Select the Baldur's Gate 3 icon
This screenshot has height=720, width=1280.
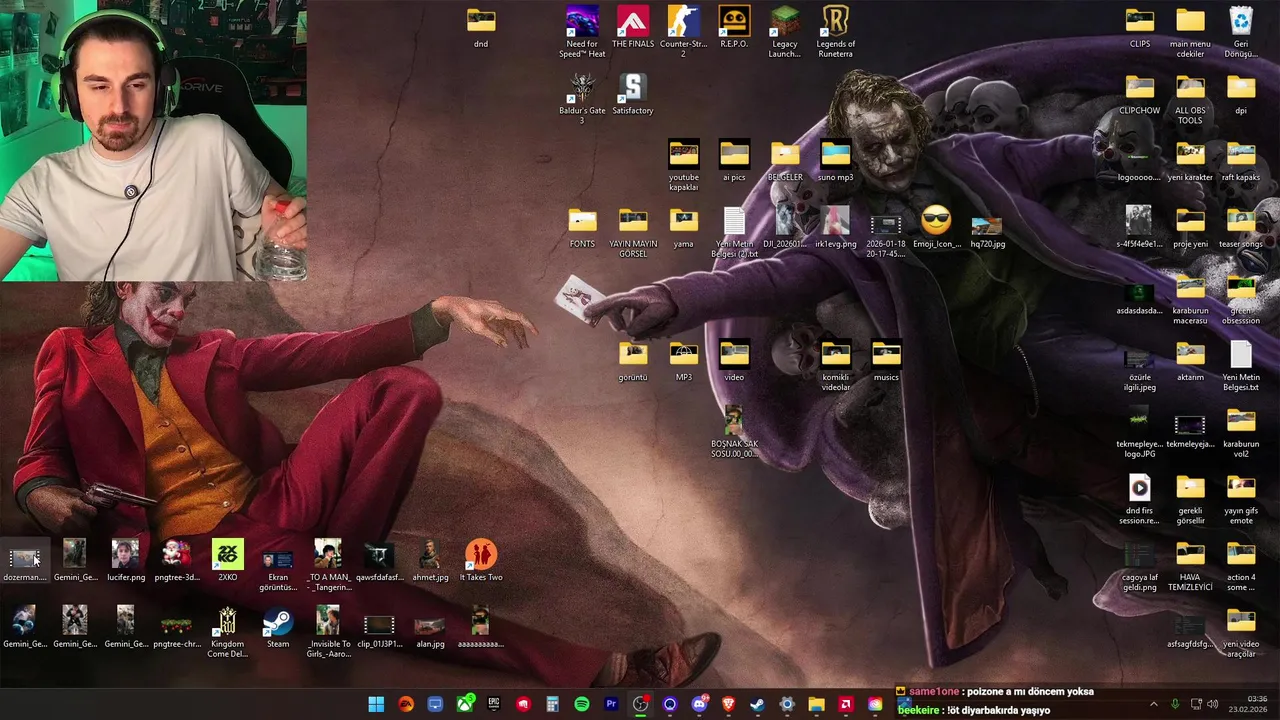point(582,97)
